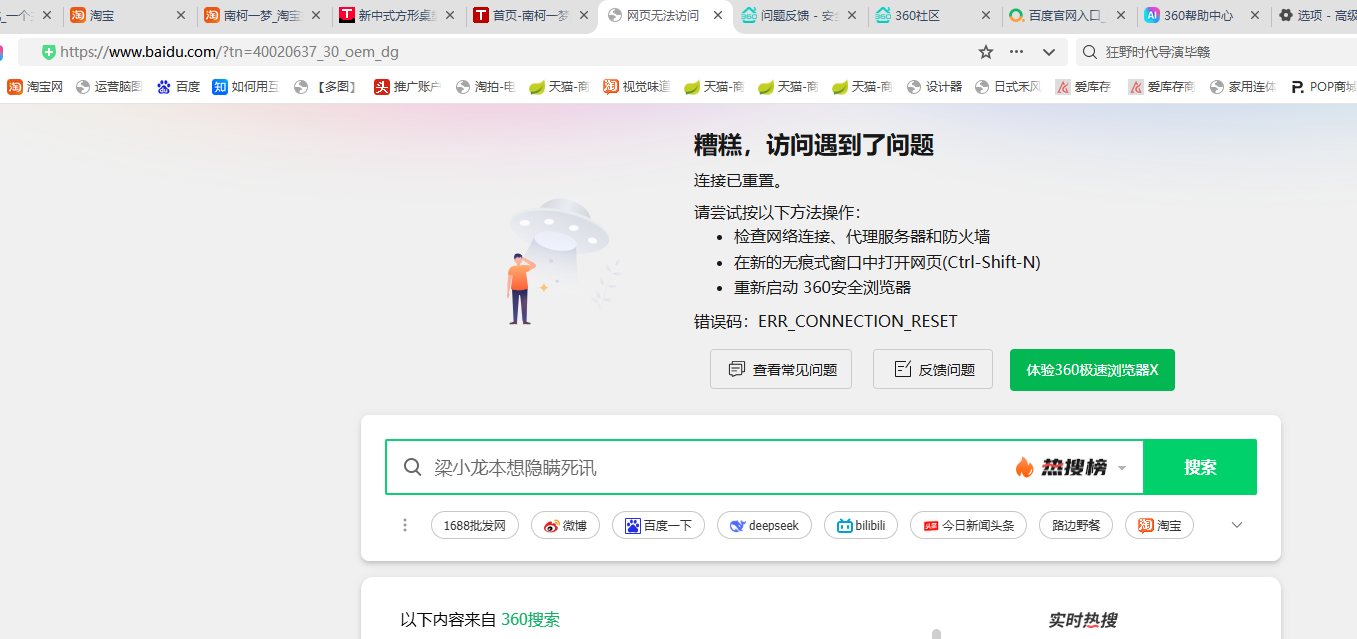
Task: Open the 百度 paw bookmark
Action: tap(178, 87)
